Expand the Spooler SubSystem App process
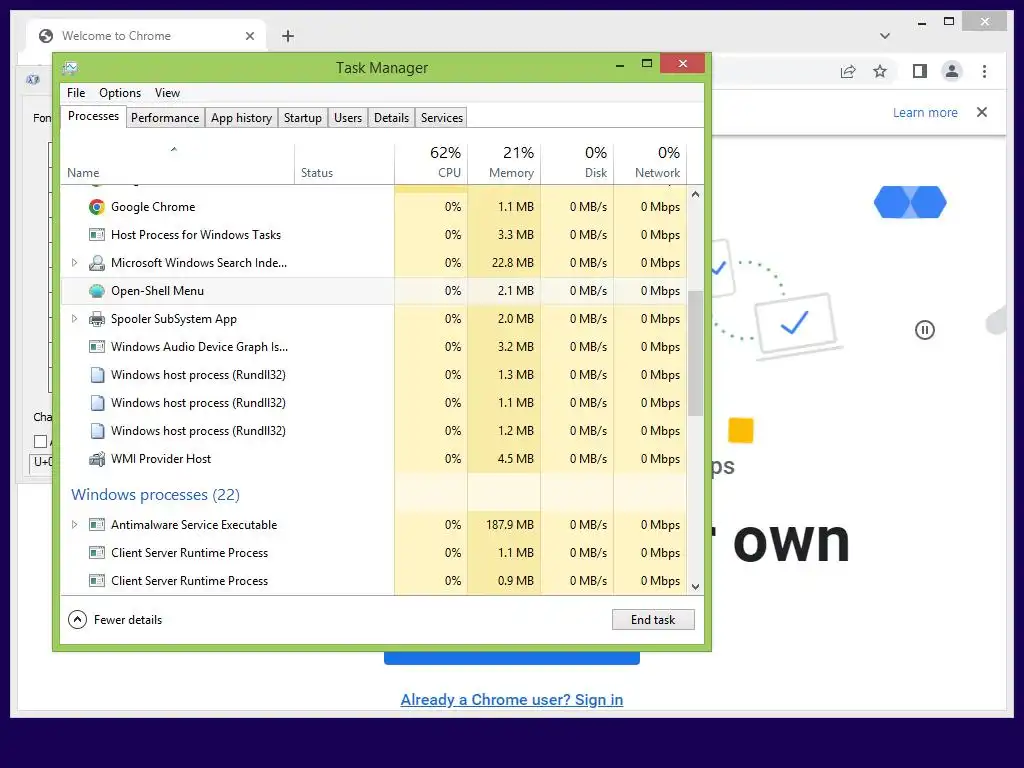This screenshot has height=768, width=1024. point(74,319)
